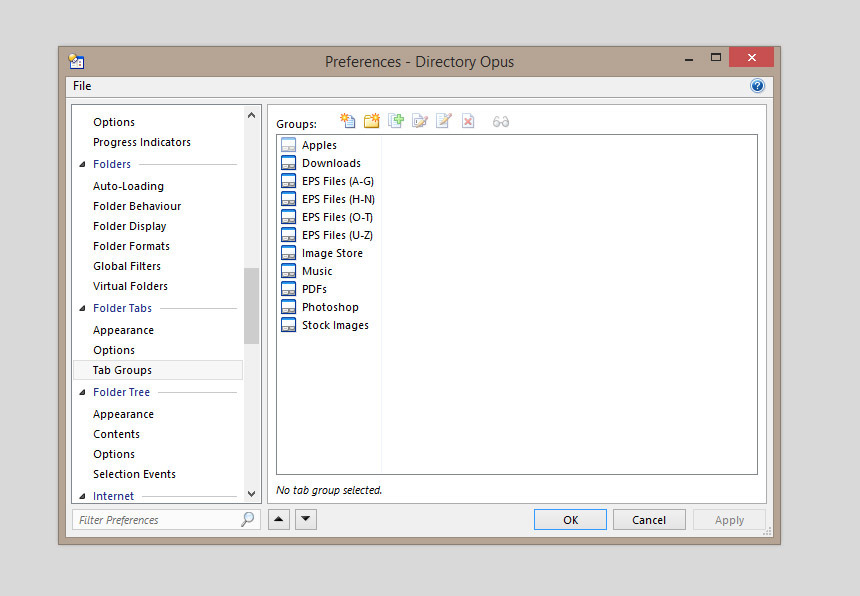Screen dimensions: 860x596
Task: Collapse the Folders category
Action: click(82, 164)
